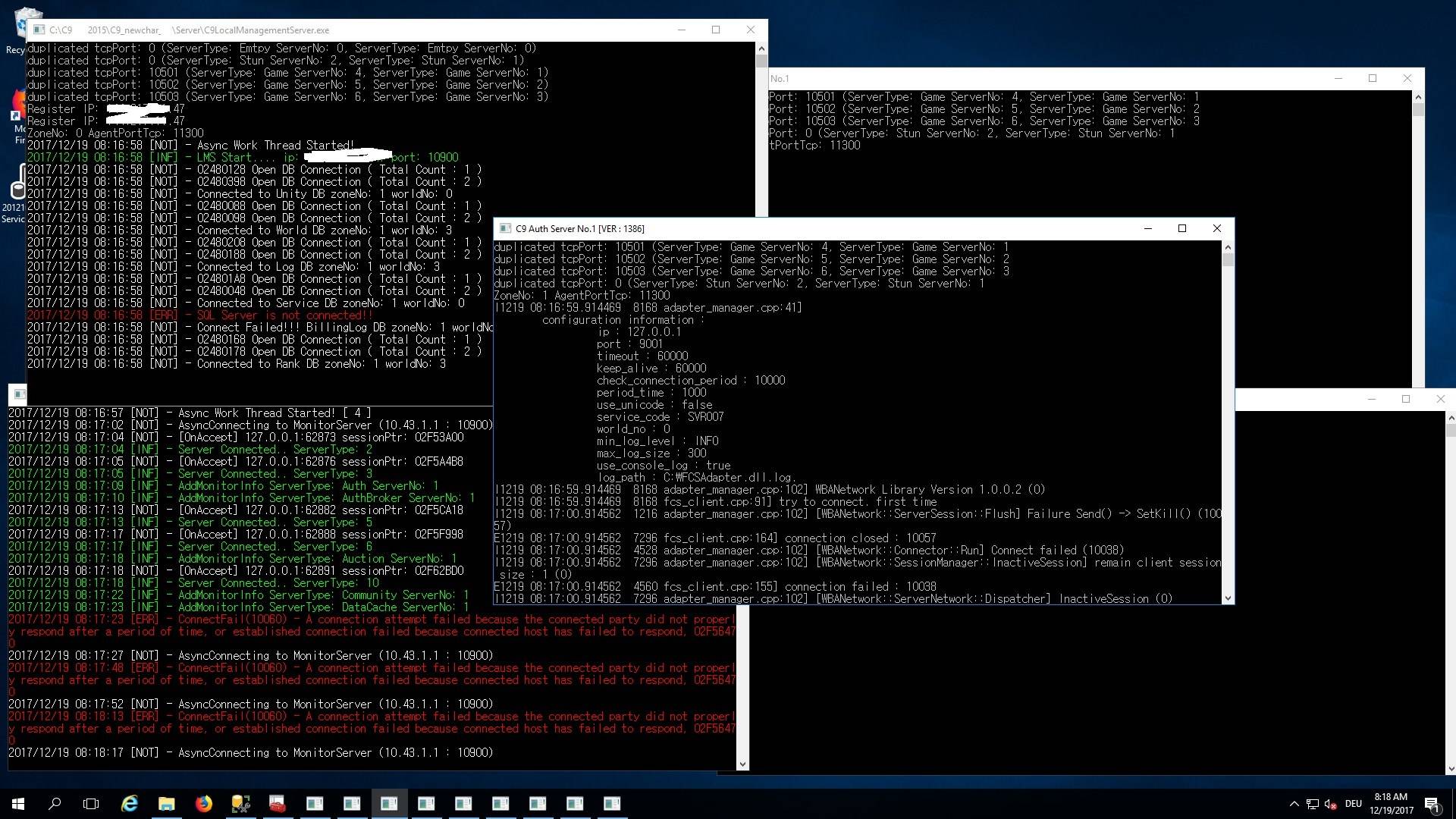Click 'service_code : SVR007' in Auth Server

[660, 417]
